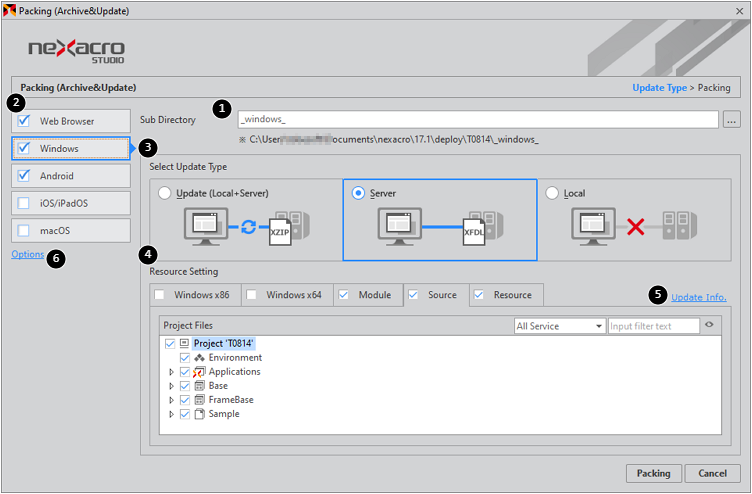Enable the iOS/iPadOS platform checkbox
Image resolution: width=752 pixels, height=494 pixels.
[x=25, y=203]
